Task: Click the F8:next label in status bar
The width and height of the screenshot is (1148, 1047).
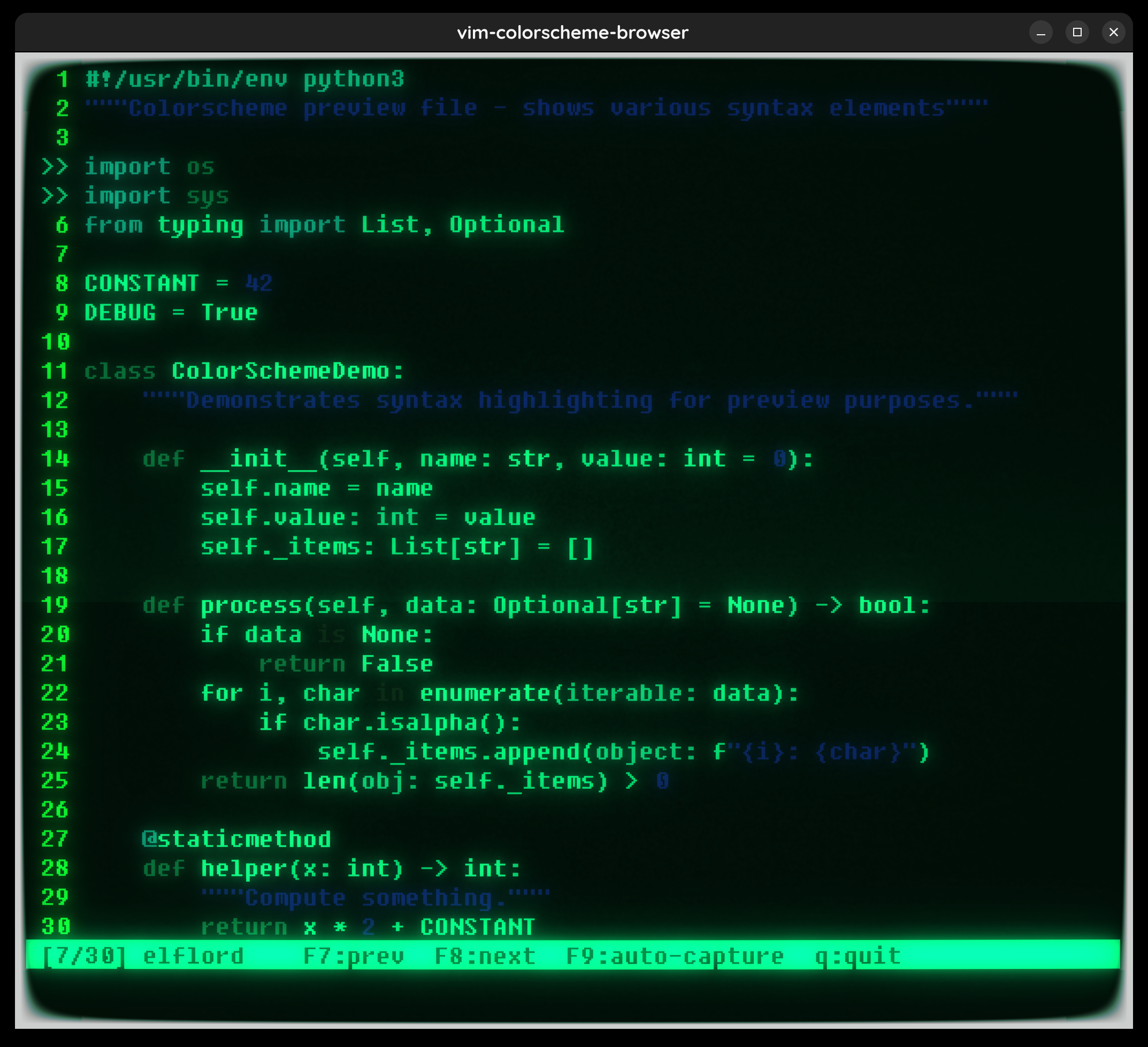Action: (485, 956)
